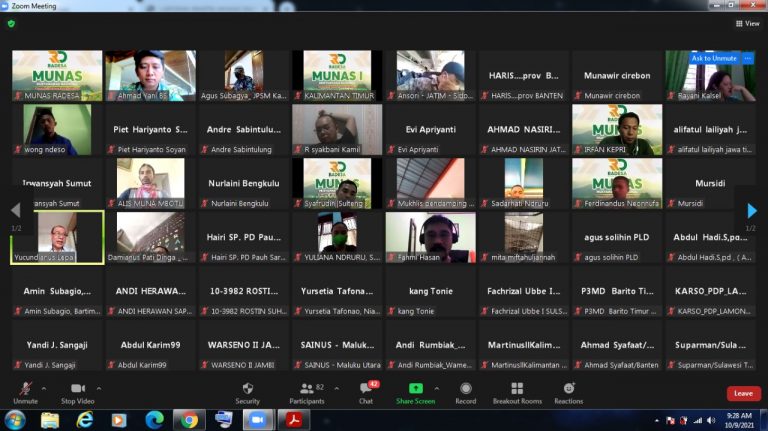Expand audio options arrow beside Unmute
The width and height of the screenshot is (768, 431).
coord(43,387)
